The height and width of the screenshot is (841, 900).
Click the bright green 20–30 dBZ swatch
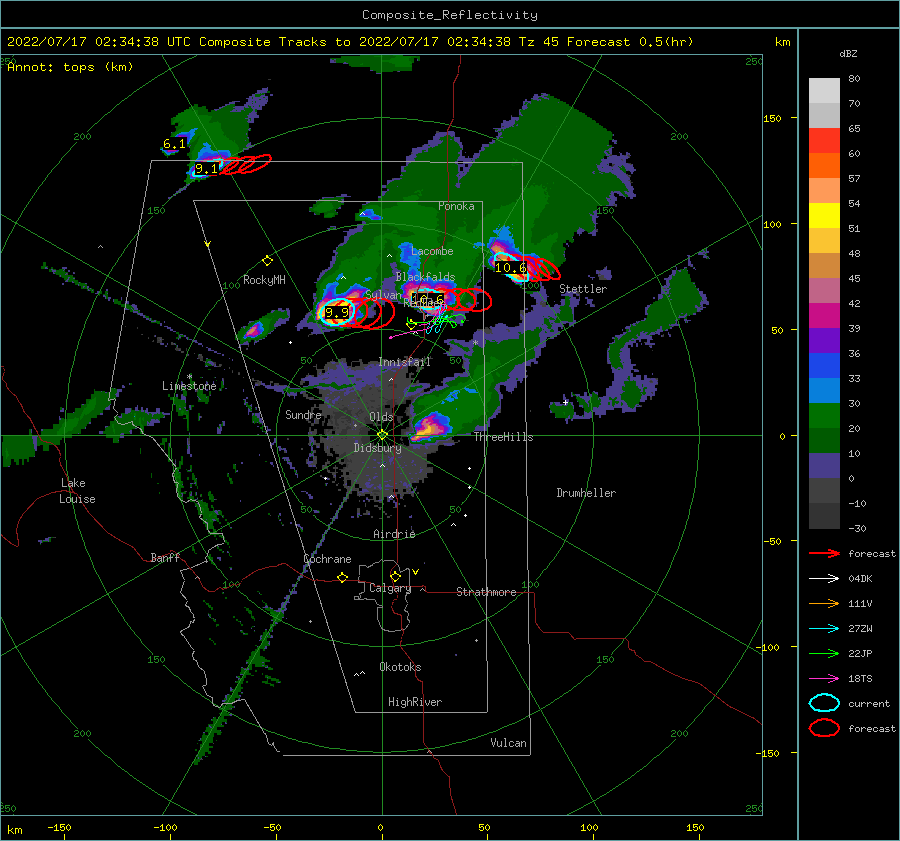click(x=824, y=416)
